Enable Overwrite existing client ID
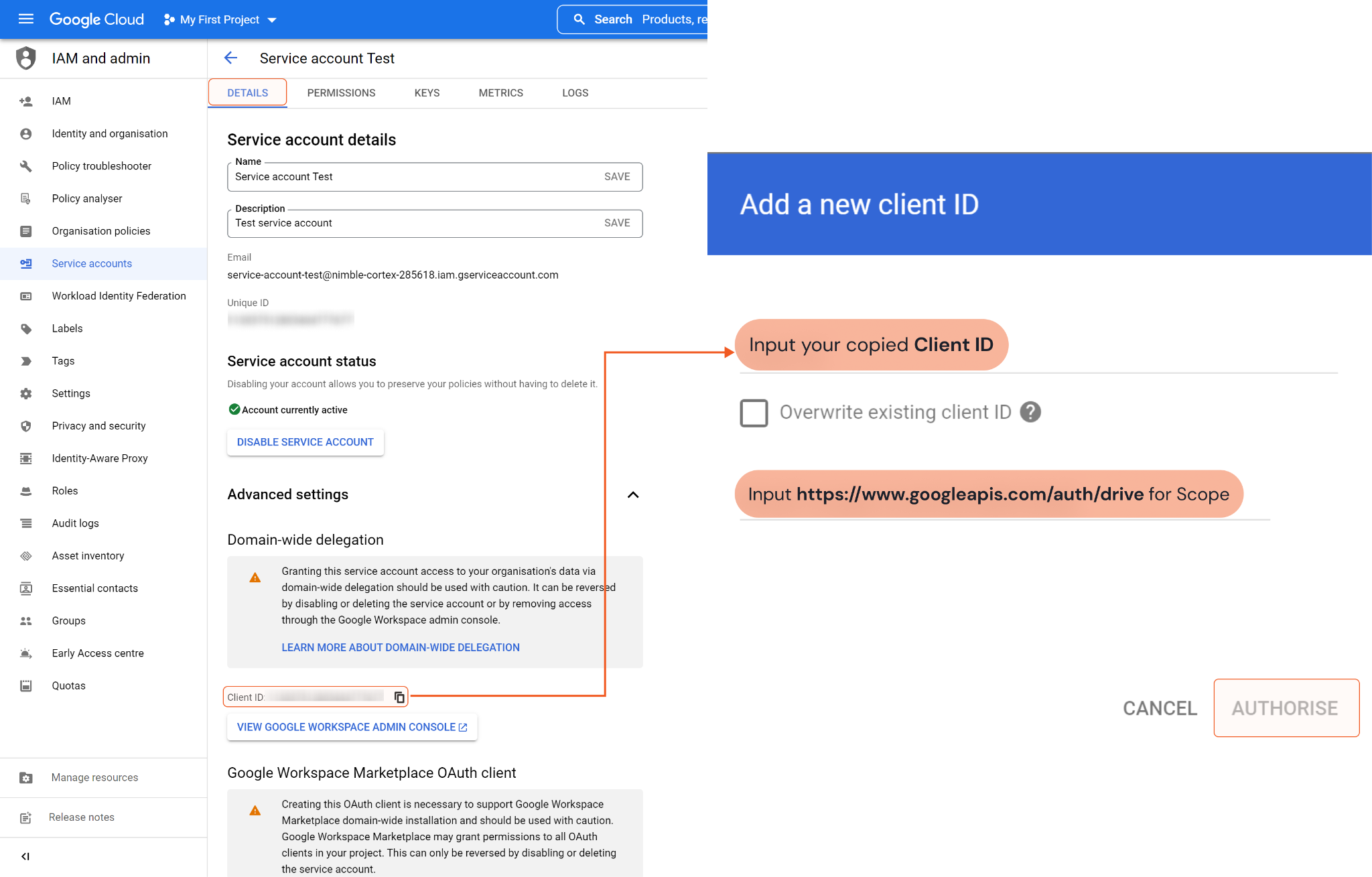Viewport: 1372px width, 877px height. click(x=753, y=413)
